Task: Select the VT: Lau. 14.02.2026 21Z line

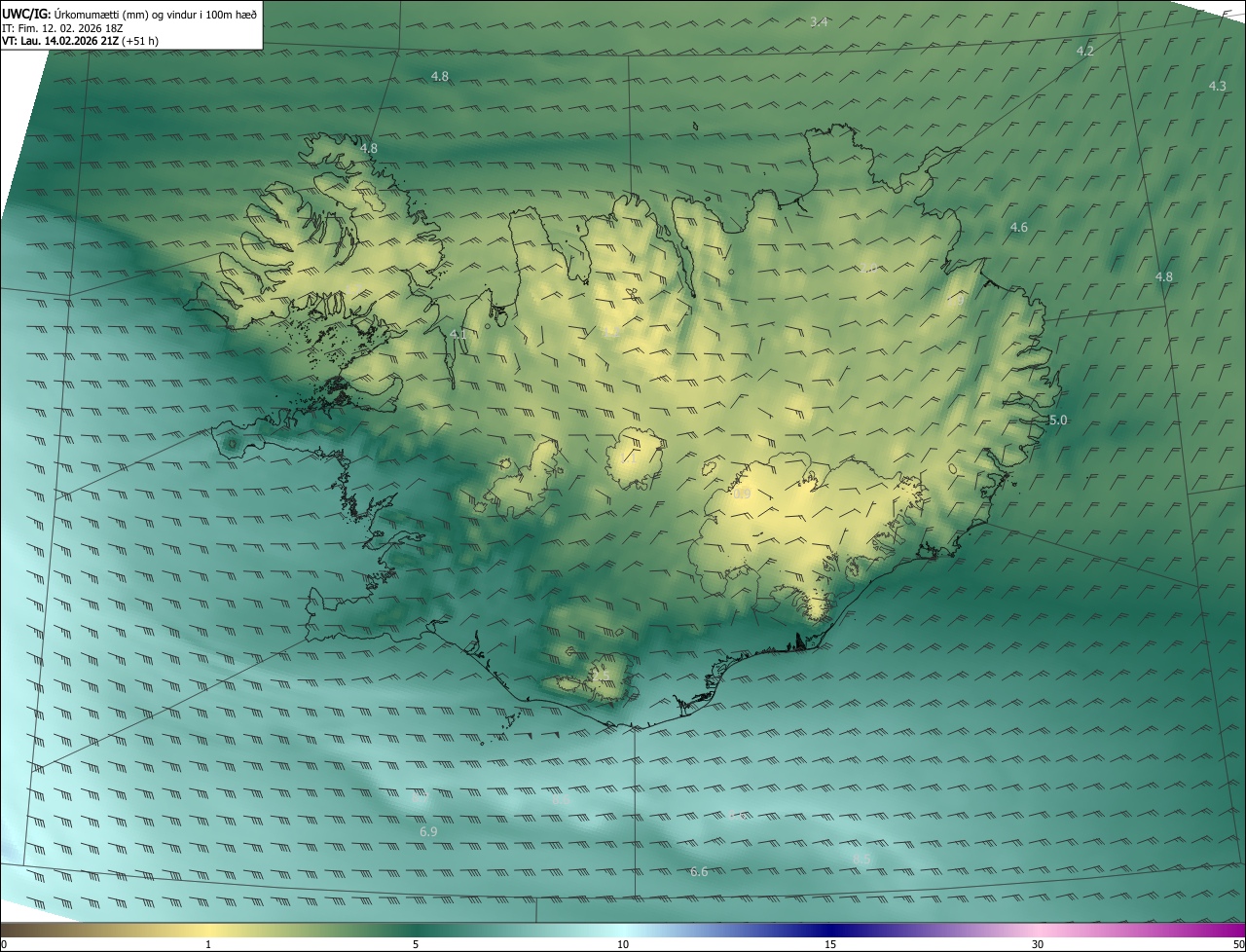Action: [81, 41]
